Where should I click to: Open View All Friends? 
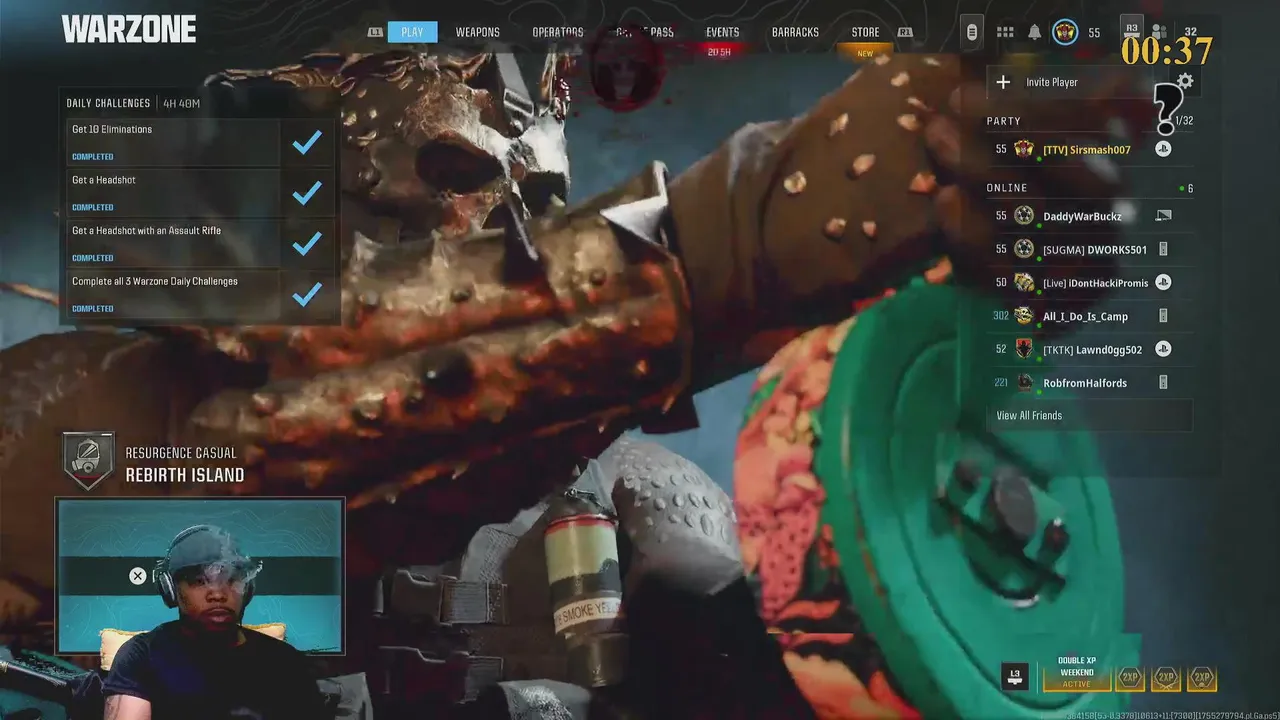pos(1089,416)
